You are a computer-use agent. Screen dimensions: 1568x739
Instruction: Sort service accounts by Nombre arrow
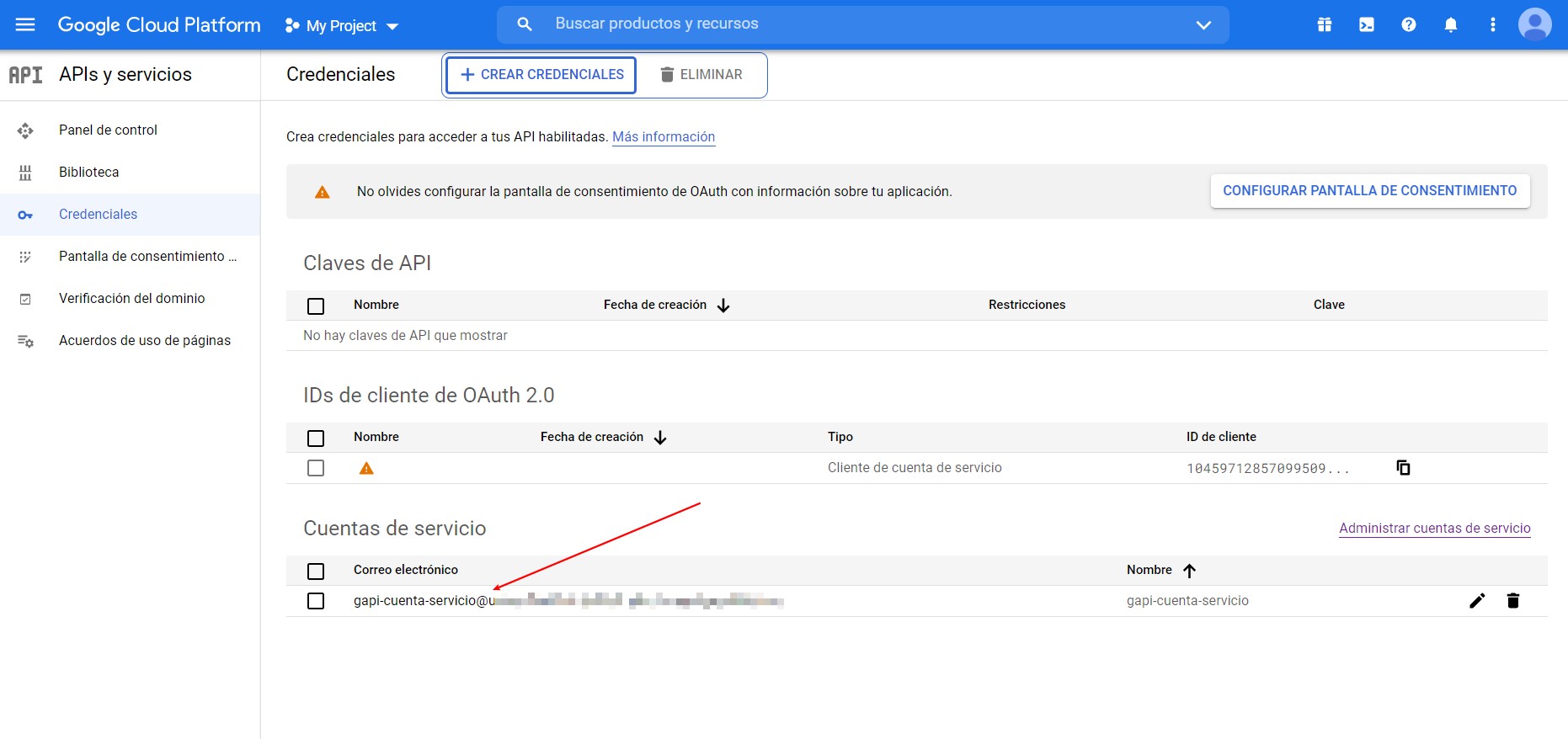[x=1189, y=571]
